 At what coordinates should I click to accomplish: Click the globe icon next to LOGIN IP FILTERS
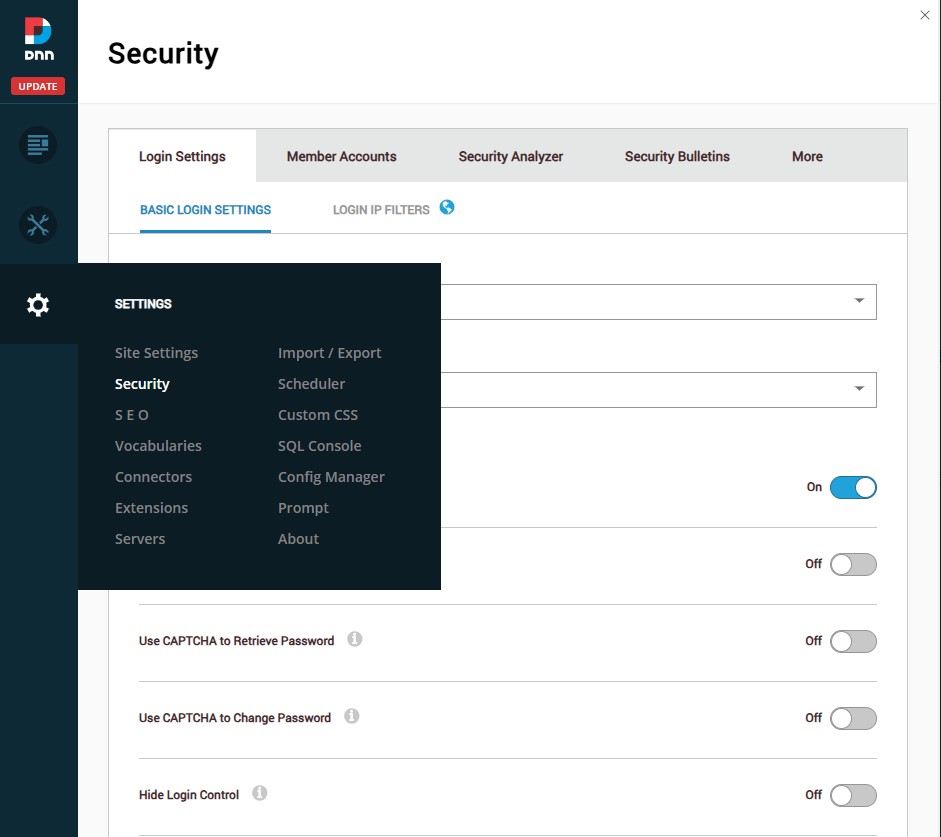[x=447, y=207]
